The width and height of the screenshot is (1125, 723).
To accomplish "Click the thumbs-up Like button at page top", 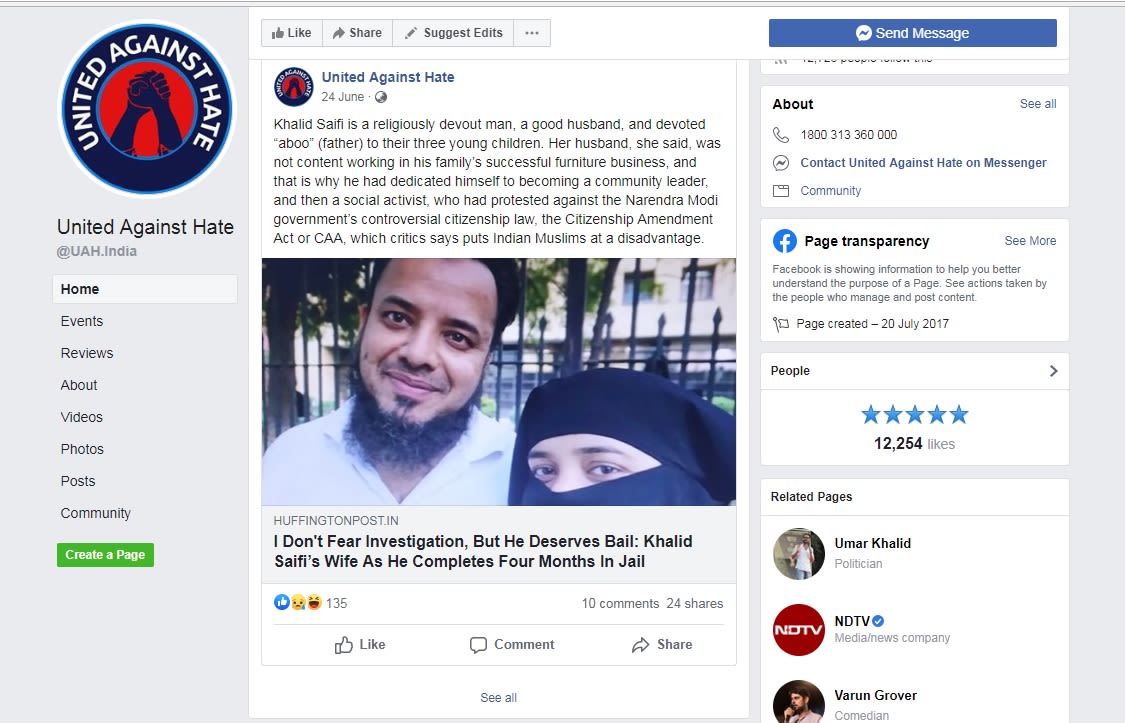I will point(291,33).
